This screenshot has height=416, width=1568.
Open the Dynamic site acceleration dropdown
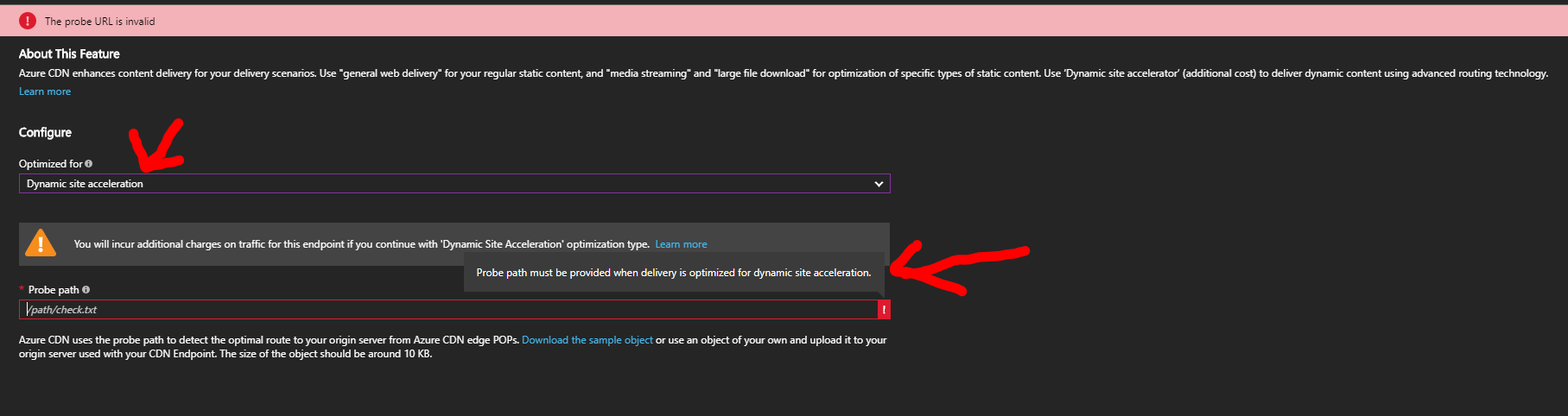tap(454, 184)
